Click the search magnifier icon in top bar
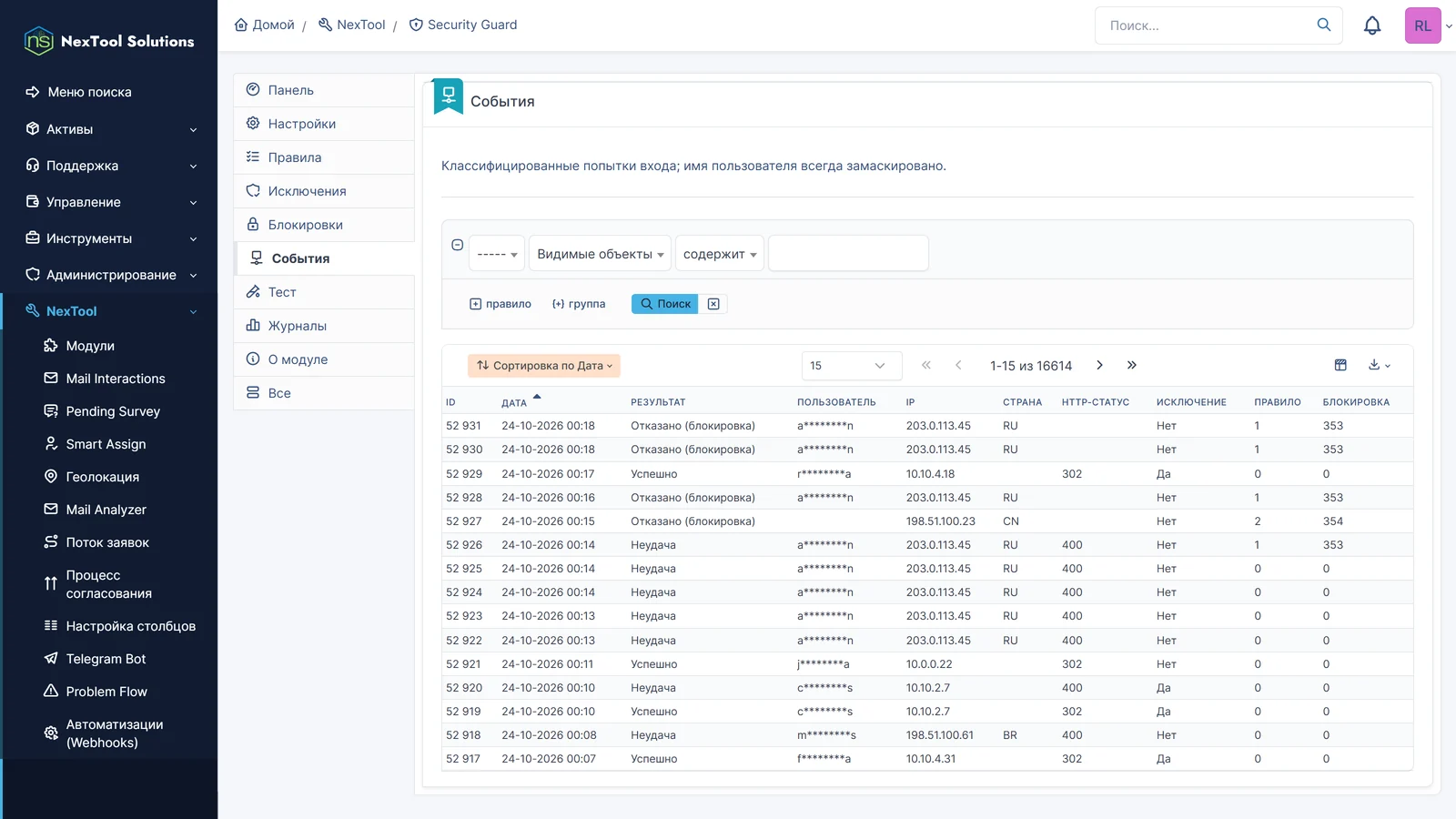This screenshot has height=819, width=1456. 1324,25
